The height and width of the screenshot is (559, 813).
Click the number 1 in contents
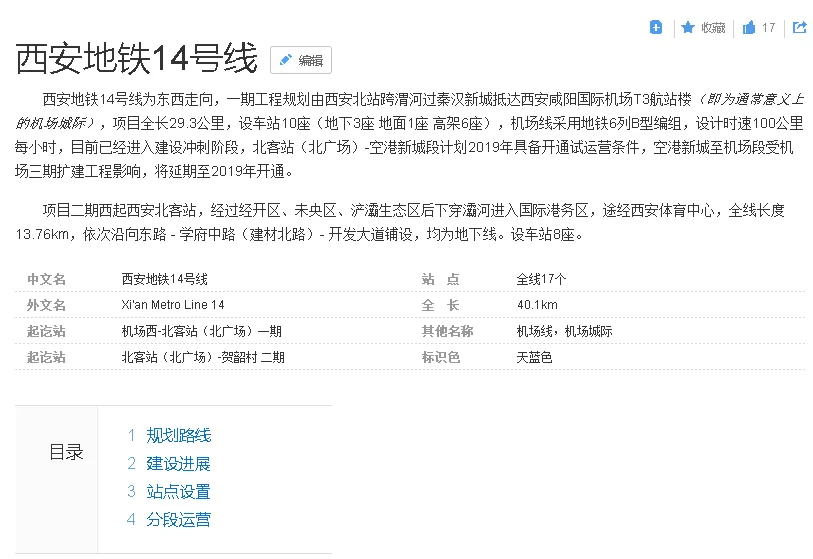click(132, 435)
